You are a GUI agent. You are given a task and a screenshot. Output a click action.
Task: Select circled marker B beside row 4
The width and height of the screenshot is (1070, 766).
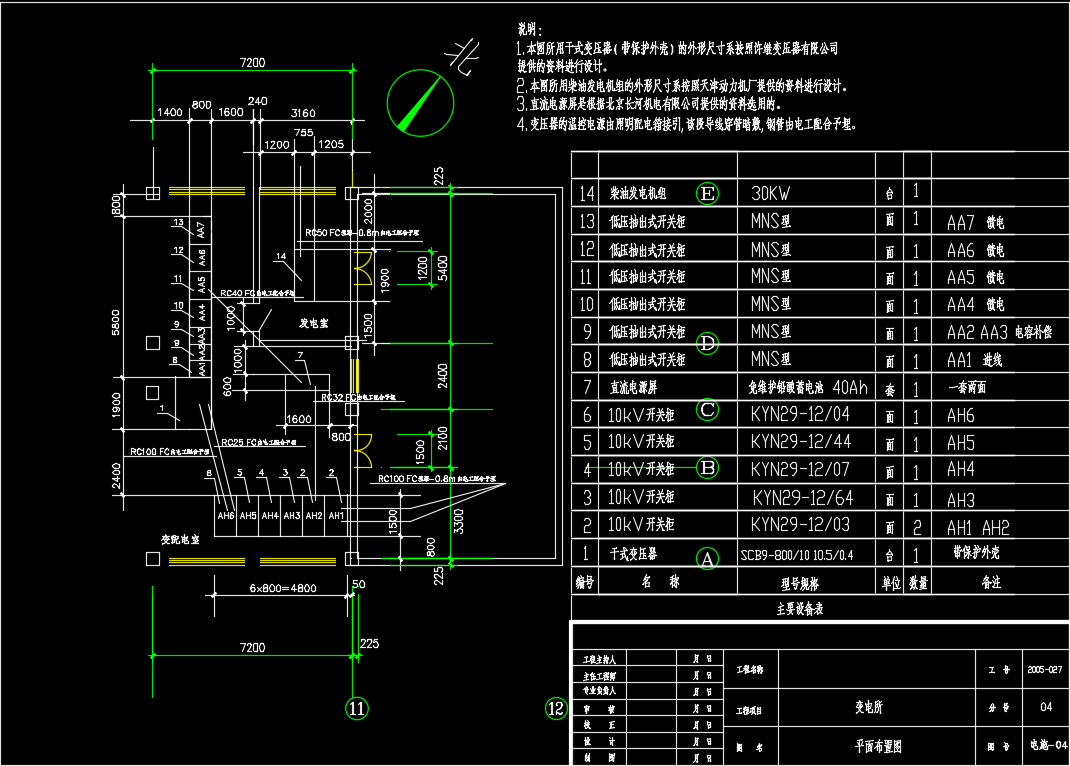[708, 468]
